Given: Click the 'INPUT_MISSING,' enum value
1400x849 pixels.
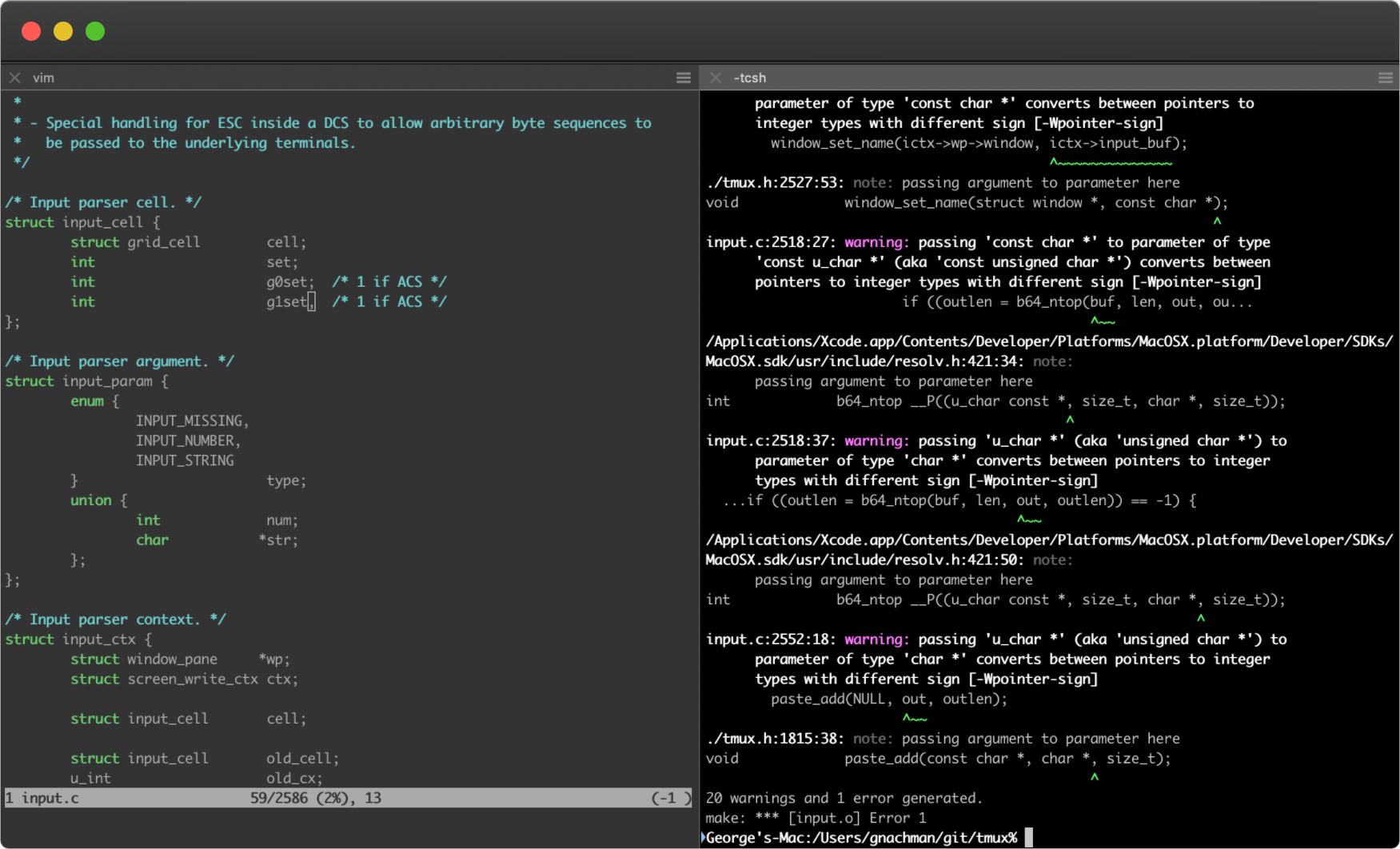Looking at the screenshot, I should pos(193,421).
